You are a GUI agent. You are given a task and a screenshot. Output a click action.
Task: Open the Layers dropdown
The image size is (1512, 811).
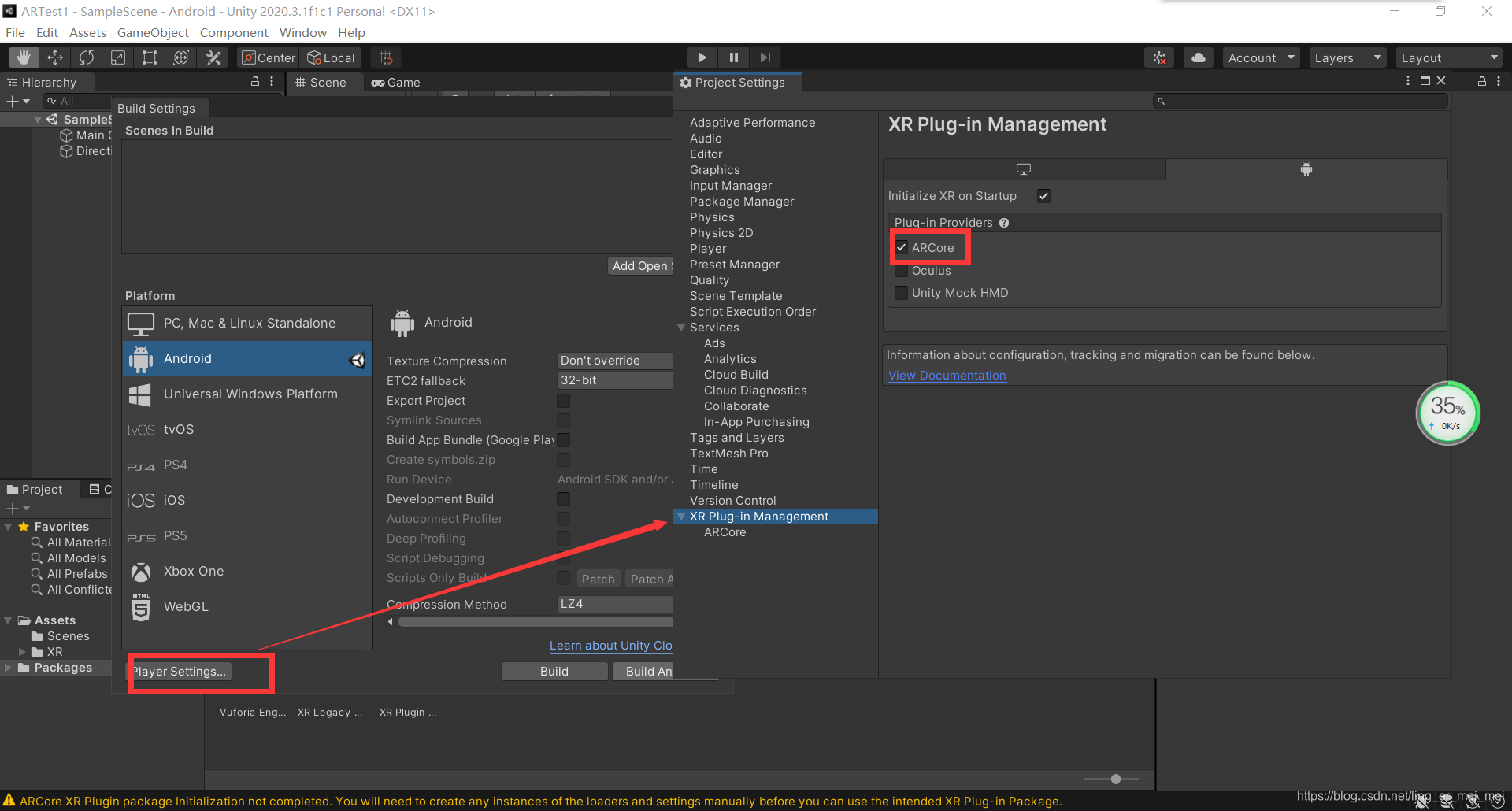click(1347, 57)
